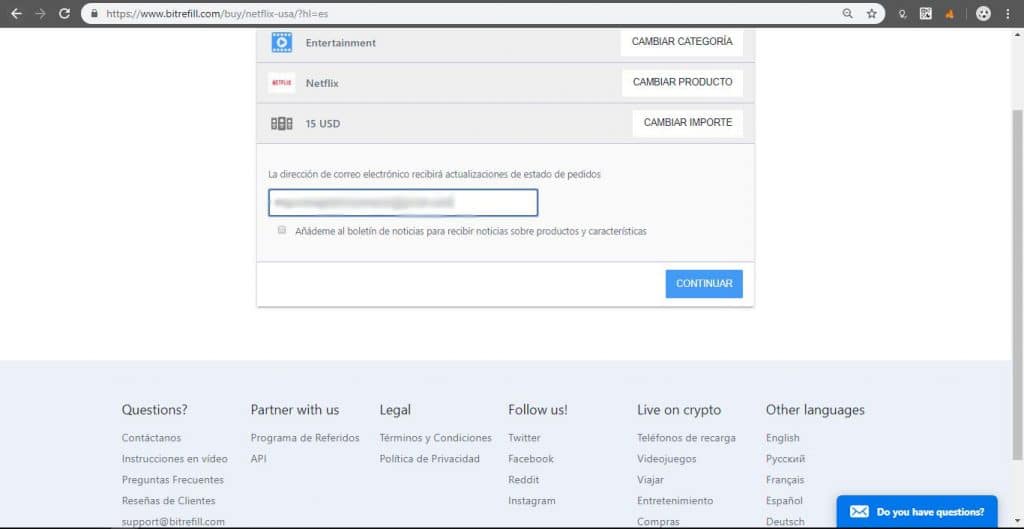Click CAMBIAR PRODUCTO button
This screenshot has width=1024, height=529.
click(x=682, y=82)
